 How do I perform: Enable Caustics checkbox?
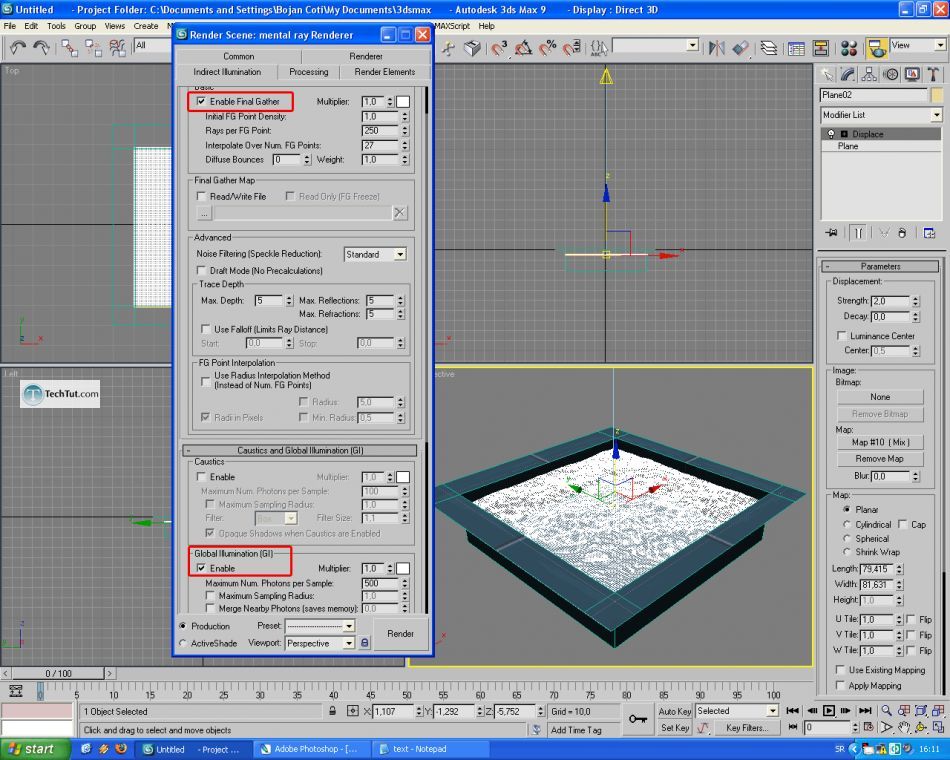[201, 476]
